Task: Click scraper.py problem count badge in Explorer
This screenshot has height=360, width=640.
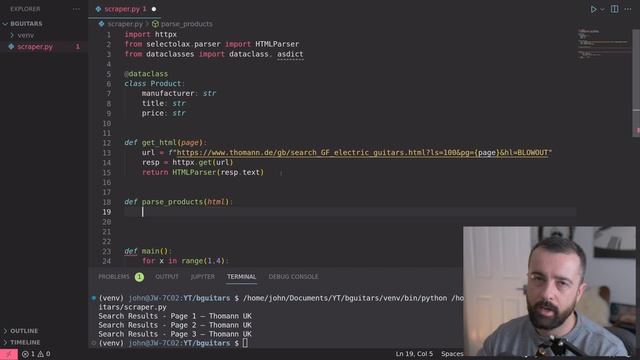Action: (x=78, y=47)
